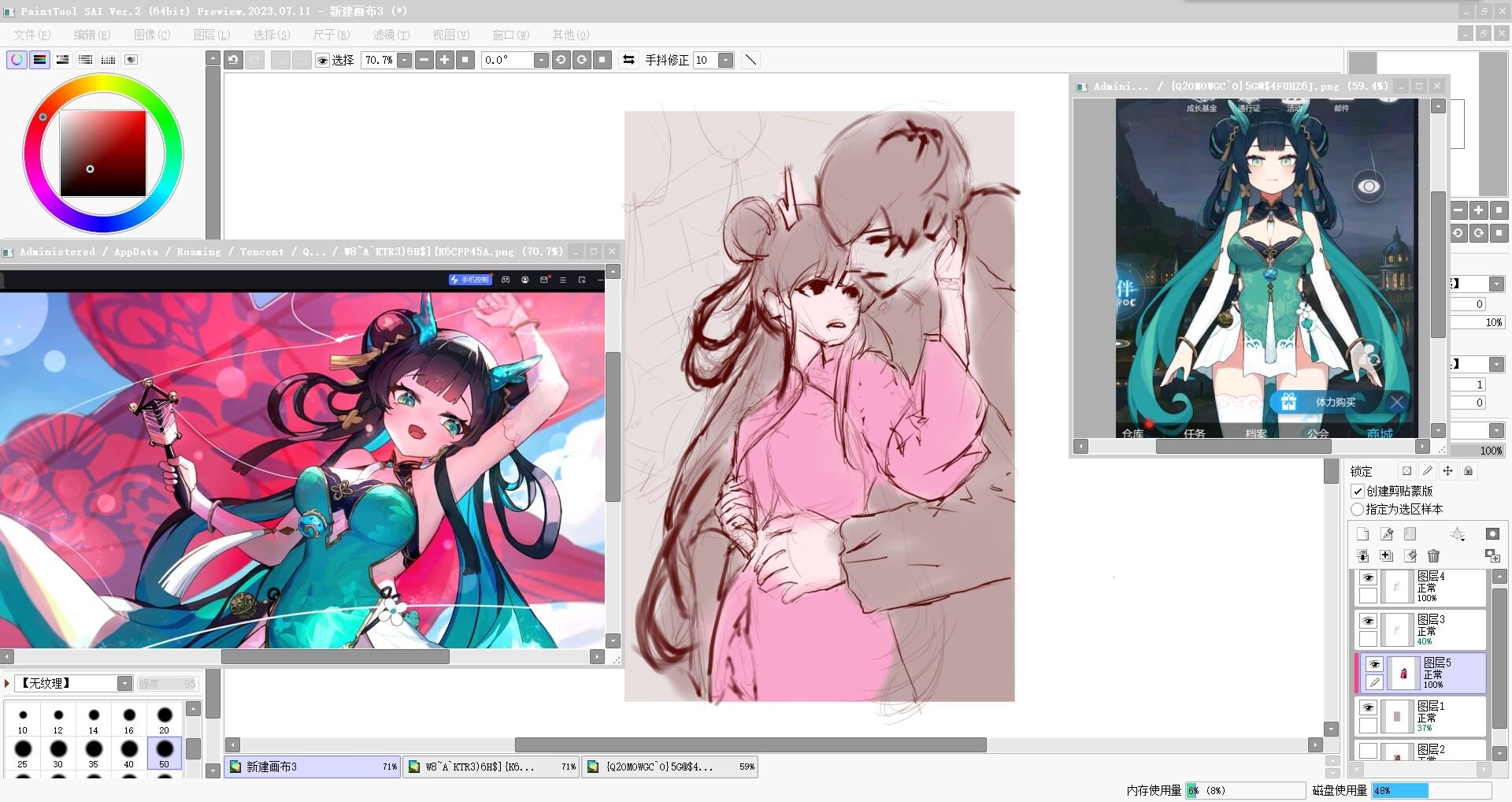Viewport: 1512px width, 802px height.
Task: Switch to the 新建画布3 document tab
Action: coord(313,767)
